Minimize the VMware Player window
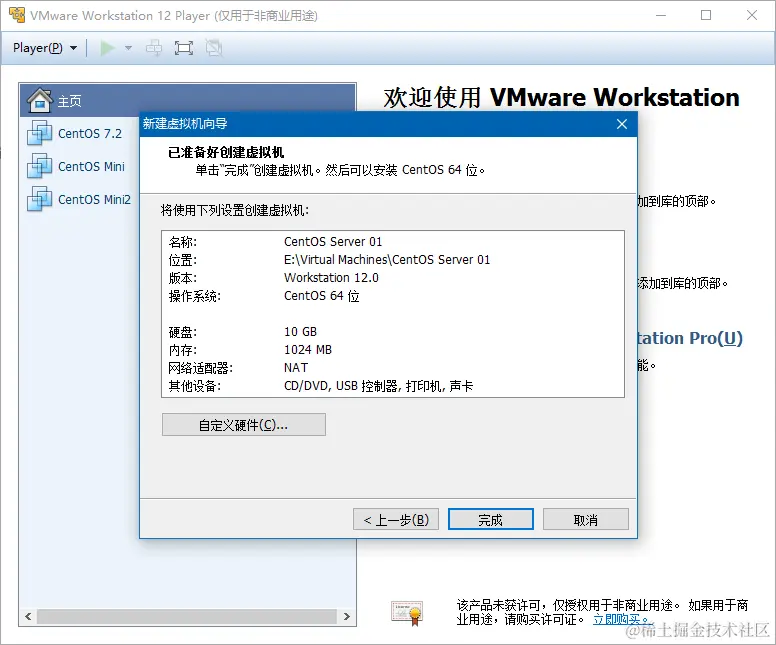 pos(661,15)
